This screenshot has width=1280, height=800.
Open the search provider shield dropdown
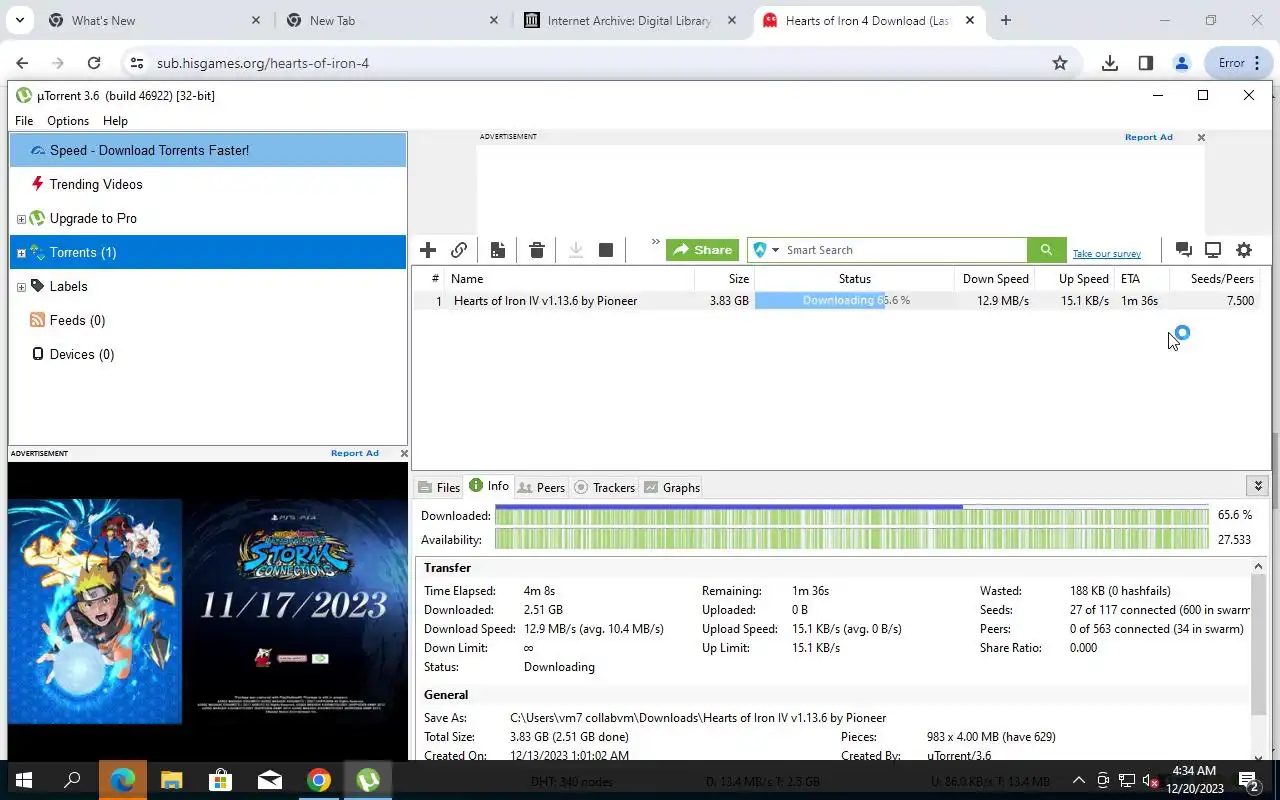coord(766,250)
